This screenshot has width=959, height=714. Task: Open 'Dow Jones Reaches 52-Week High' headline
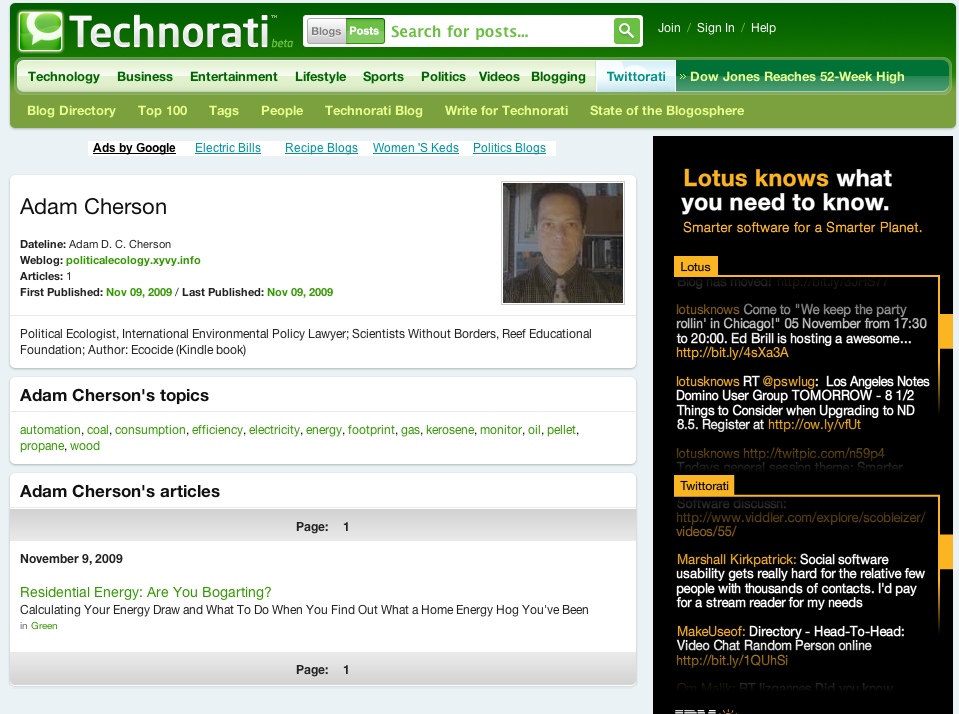(797, 76)
